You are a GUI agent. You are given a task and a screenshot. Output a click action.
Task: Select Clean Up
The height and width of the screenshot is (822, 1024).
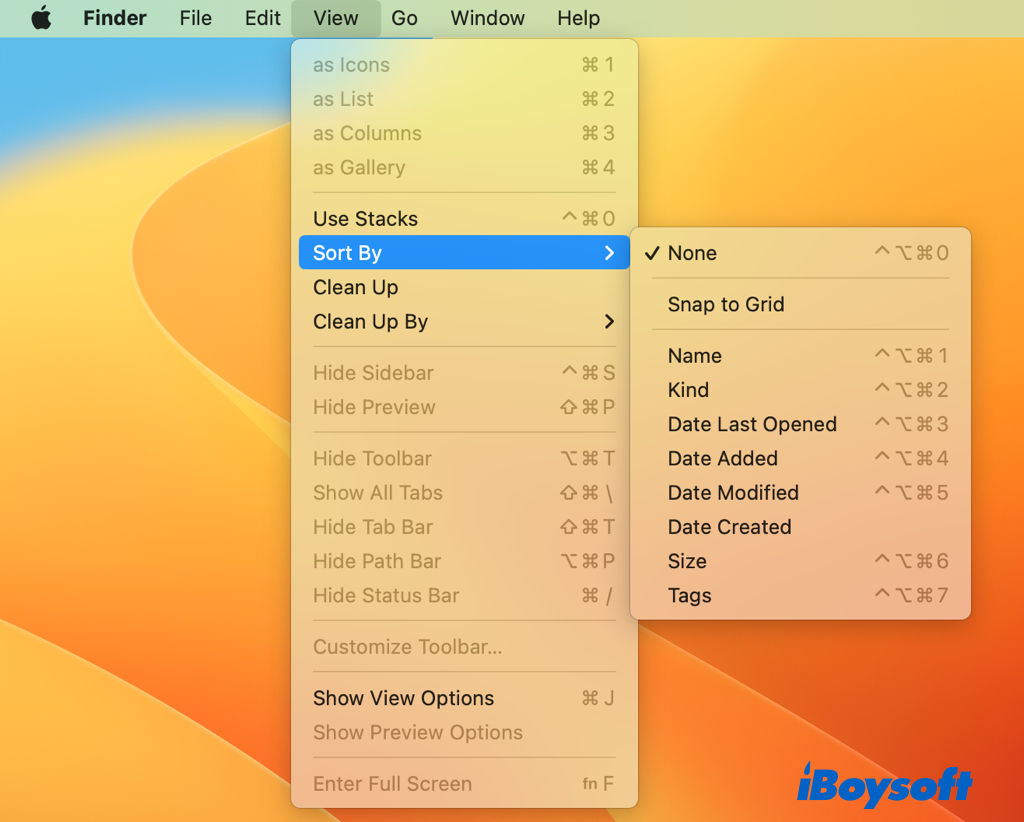pos(355,287)
